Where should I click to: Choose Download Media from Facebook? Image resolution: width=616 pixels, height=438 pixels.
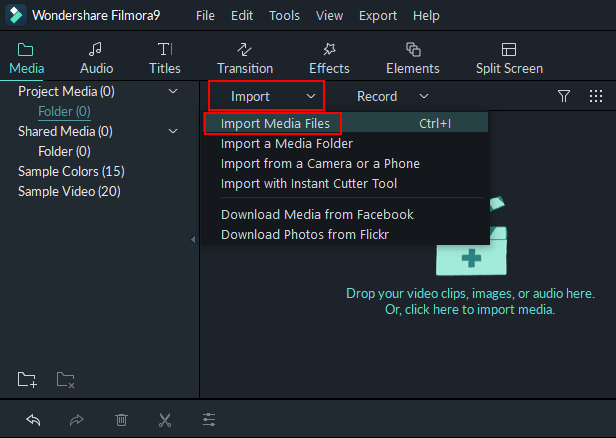pyautogui.click(x=346, y=214)
